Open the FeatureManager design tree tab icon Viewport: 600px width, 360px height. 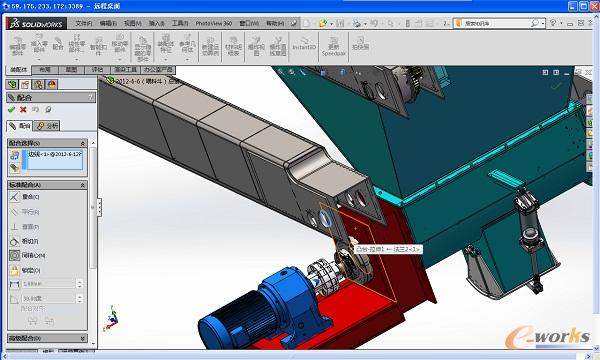pyautogui.click(x=12, y=84)
